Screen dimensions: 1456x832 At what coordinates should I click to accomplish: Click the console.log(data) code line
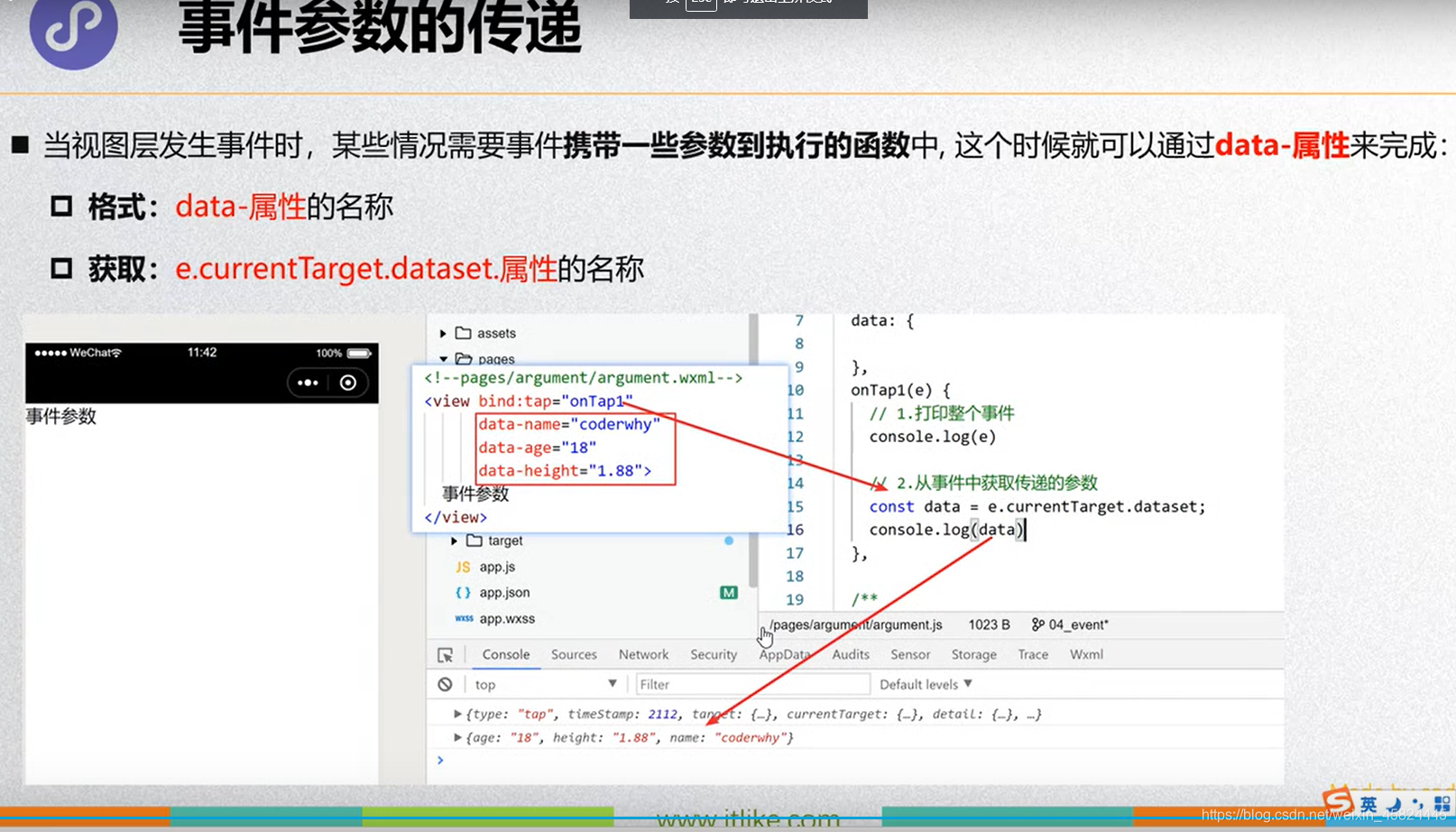point(946,530)
